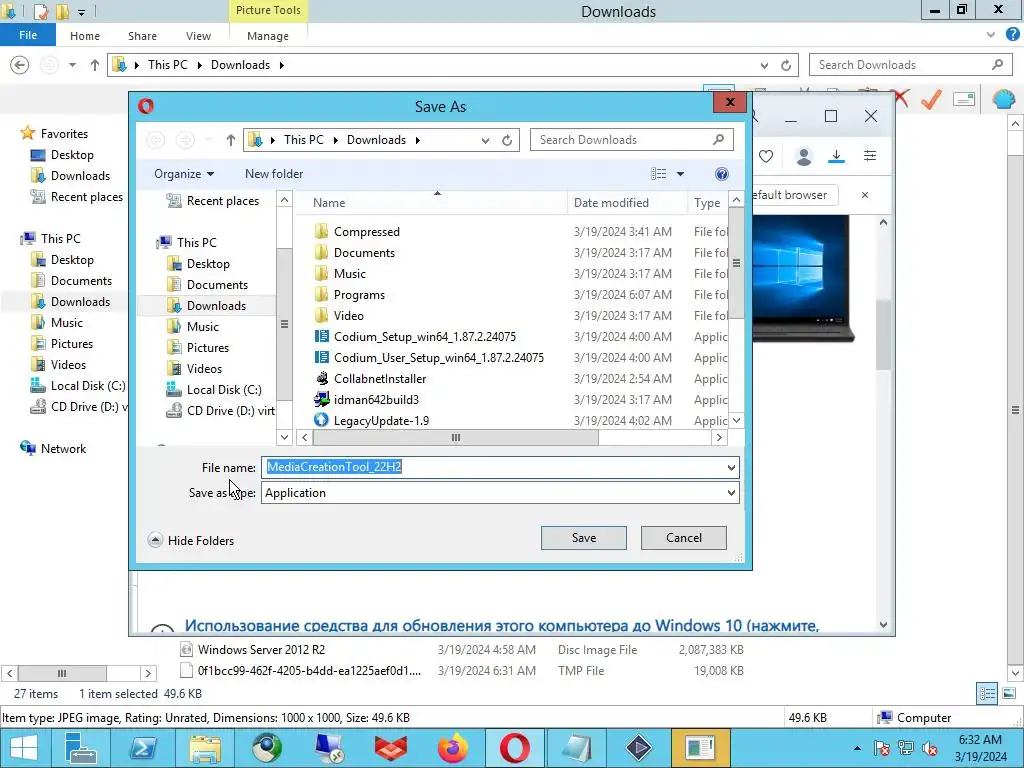This screenshot has width=1024, height=768.
Task: Select the LegacyUpdate-1.9 file icon
Action: [x=321, y=420]
